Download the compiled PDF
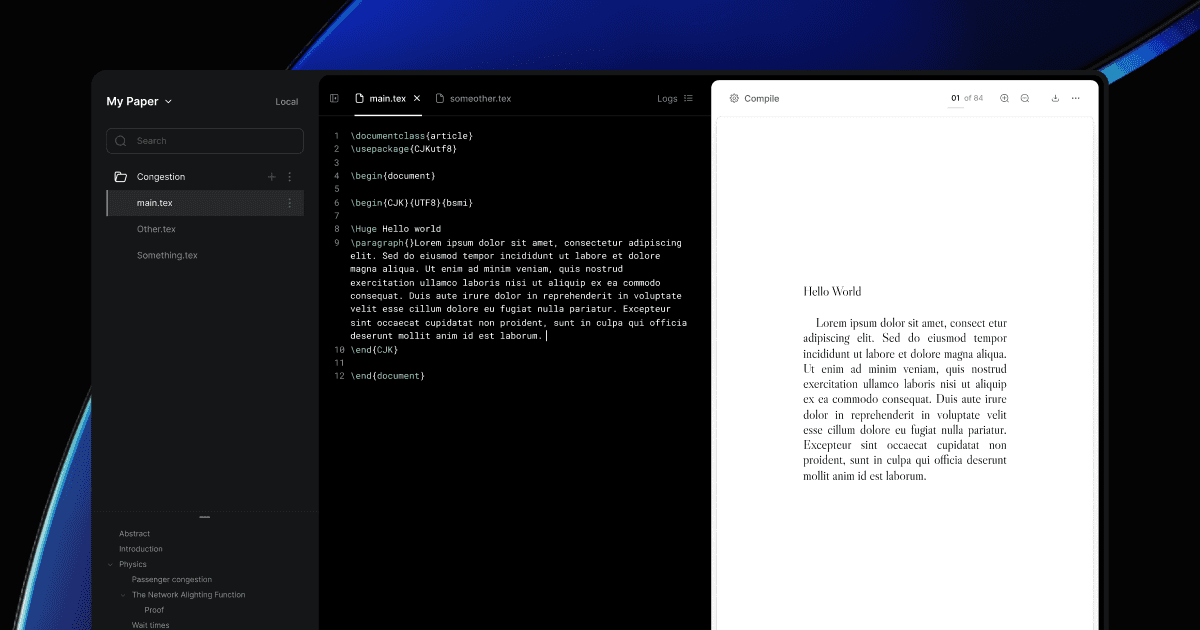Viewport: 1200px width, 630px height. click(1055, 98)
